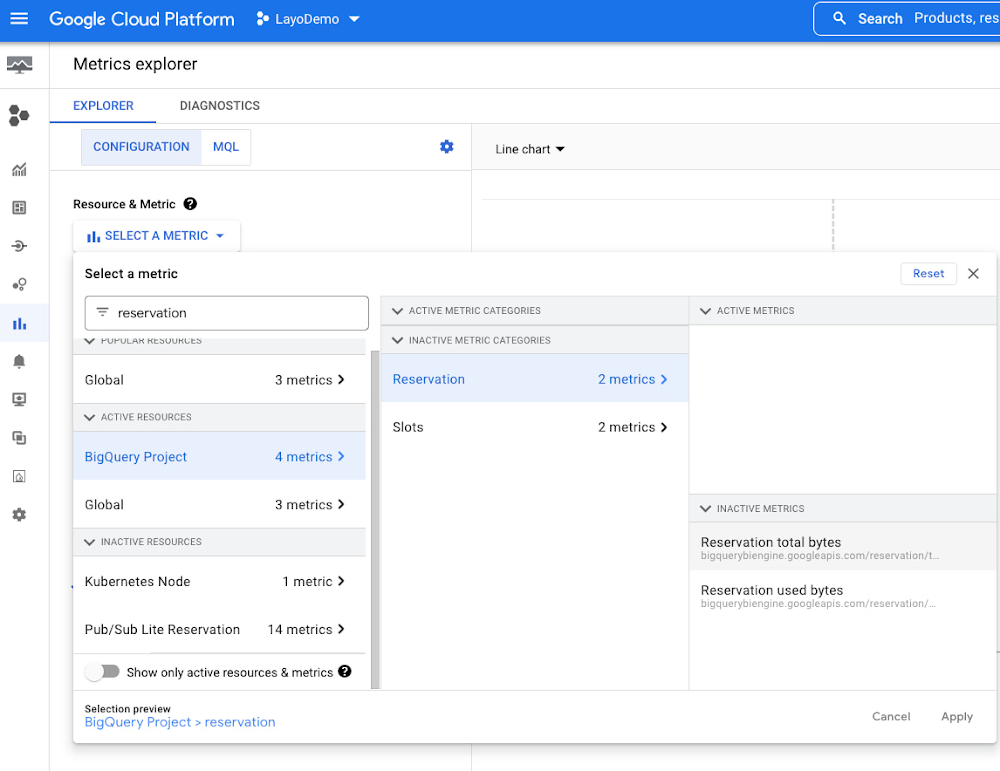The height and width of the screenshot is (771, 1000).
Task: Open the SELECT A METRIC dropdown
Action: (156, 236)
